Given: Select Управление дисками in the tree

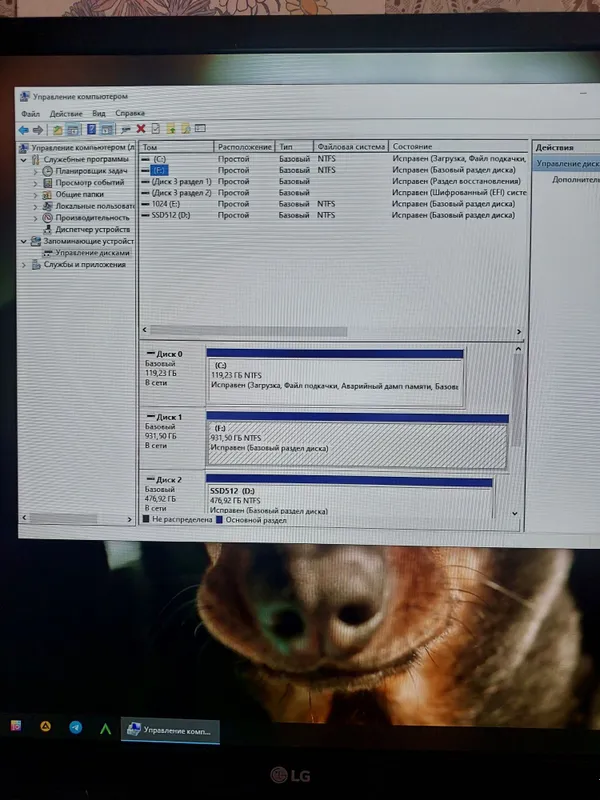Looking at the screenshot, I should coord(92,253).
